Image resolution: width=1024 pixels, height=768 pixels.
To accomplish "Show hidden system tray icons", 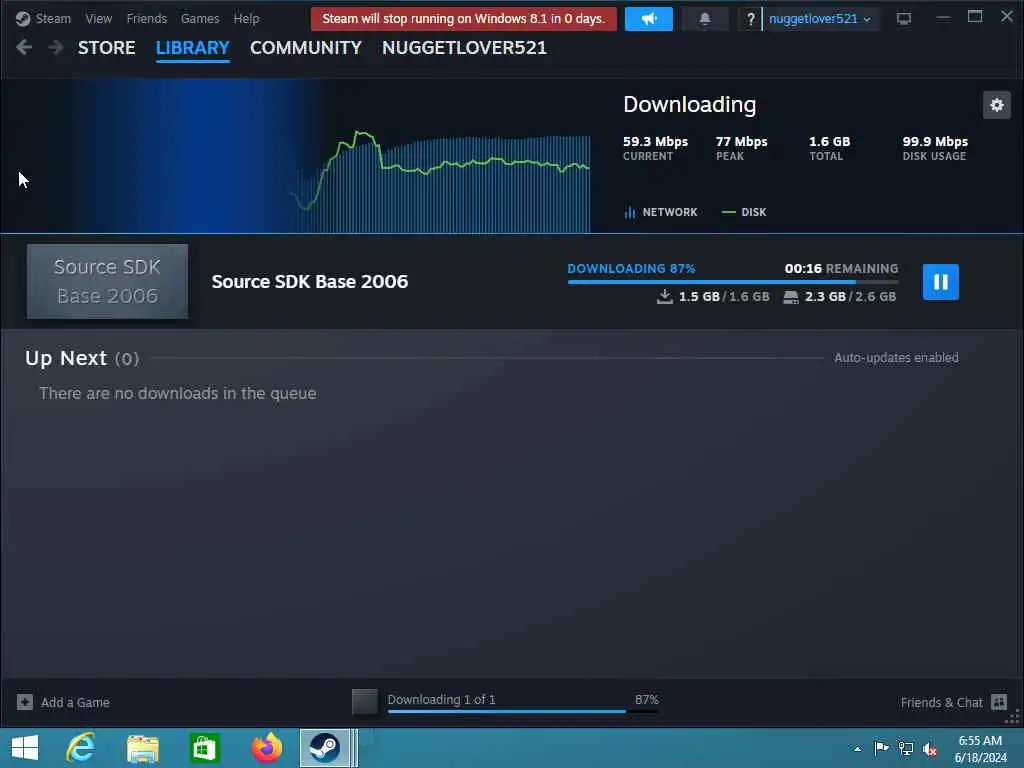I will pyautogui.click(x=857, y=749).
